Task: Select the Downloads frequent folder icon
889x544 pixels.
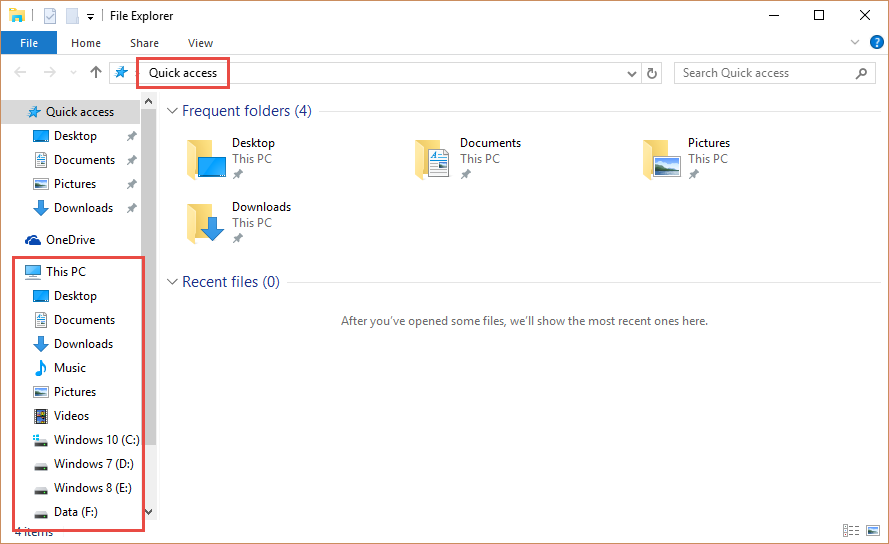Action: 207,223
